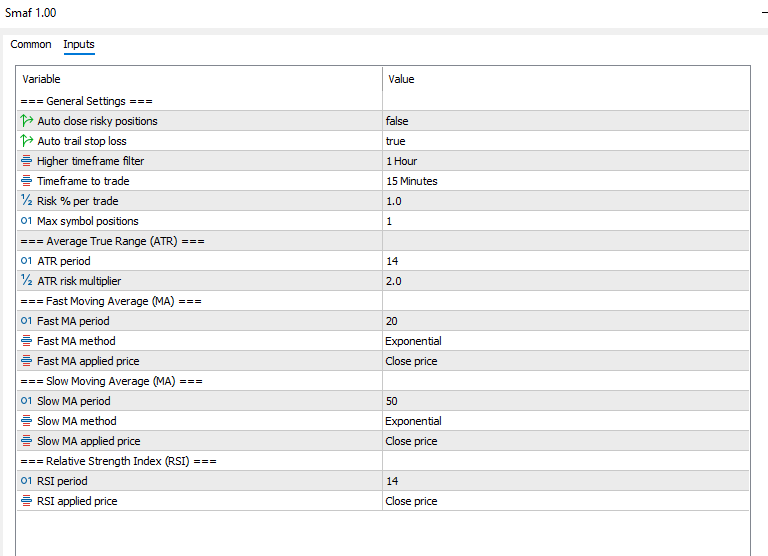Click the icon beside Risk % per trade
Viewport: 768px width, 556px height.
[x=26, y=201]
